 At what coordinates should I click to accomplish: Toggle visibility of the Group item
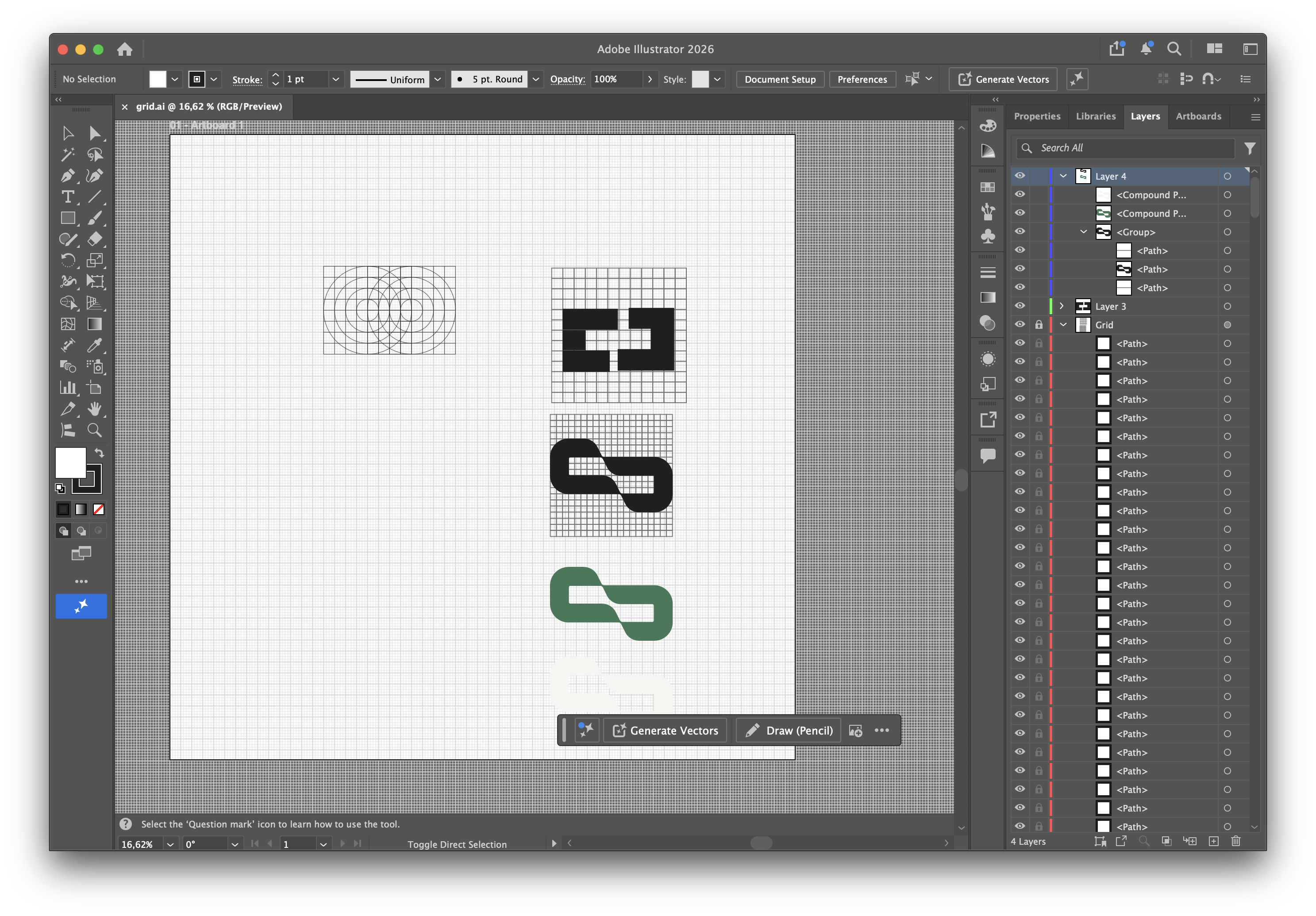(x=1020, y=231)
